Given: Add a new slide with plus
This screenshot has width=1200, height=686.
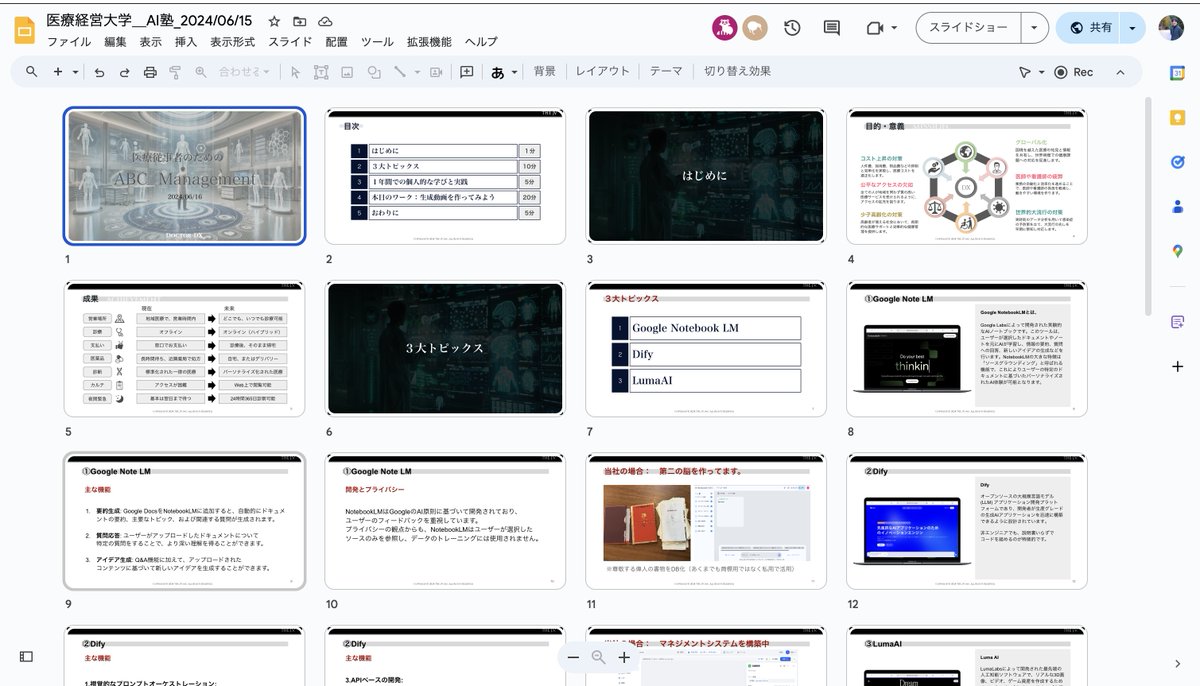Looking at the screenshot, I should tap(58, 72).
